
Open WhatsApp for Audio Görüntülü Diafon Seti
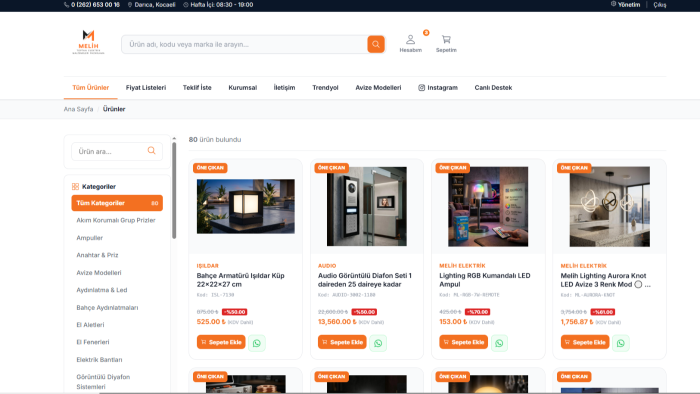tap(378, 343)
